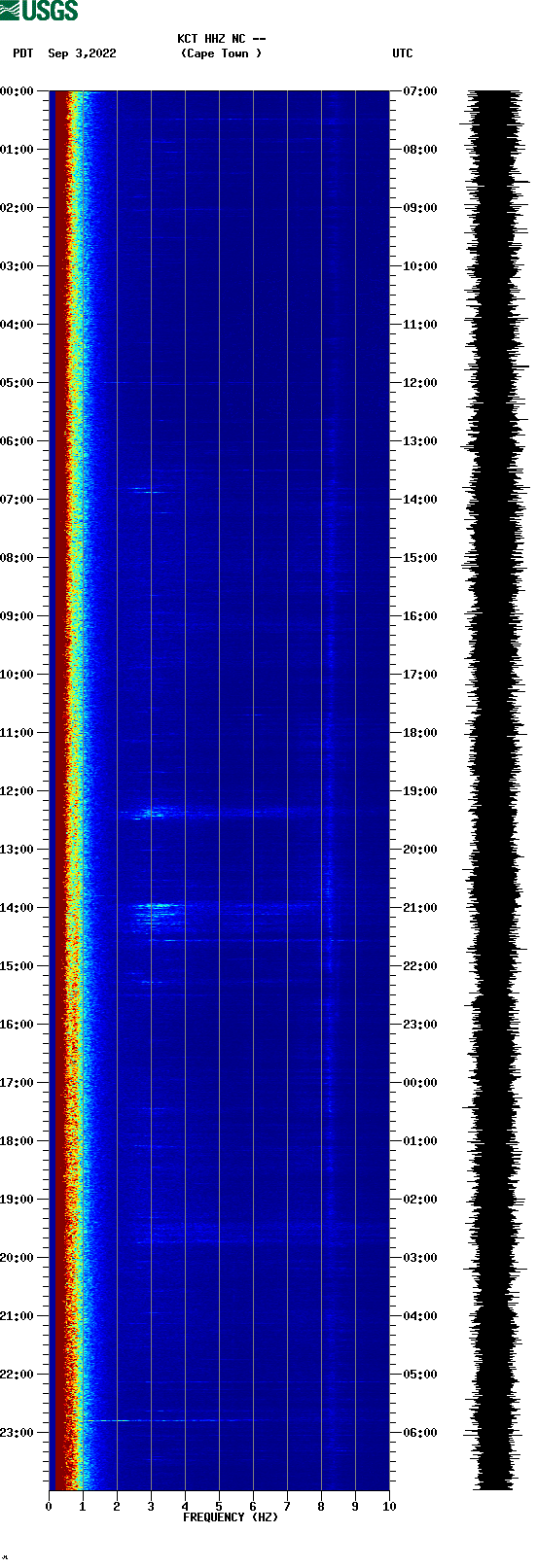Click the frequency axis tick "1"

pos(83,1507)
